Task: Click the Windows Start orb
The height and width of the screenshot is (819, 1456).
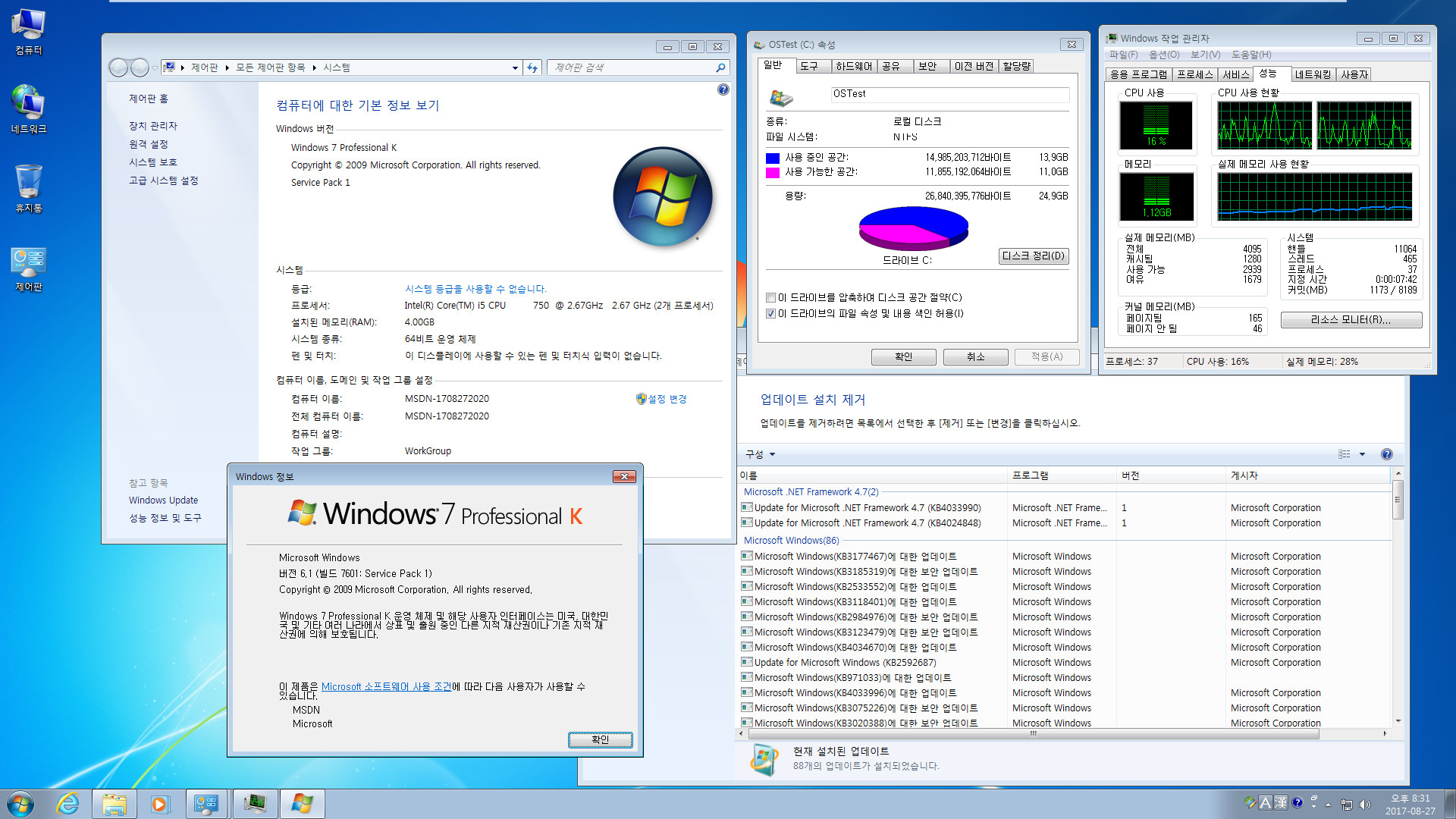Action: pyautogui.click(x=20, y=804)
